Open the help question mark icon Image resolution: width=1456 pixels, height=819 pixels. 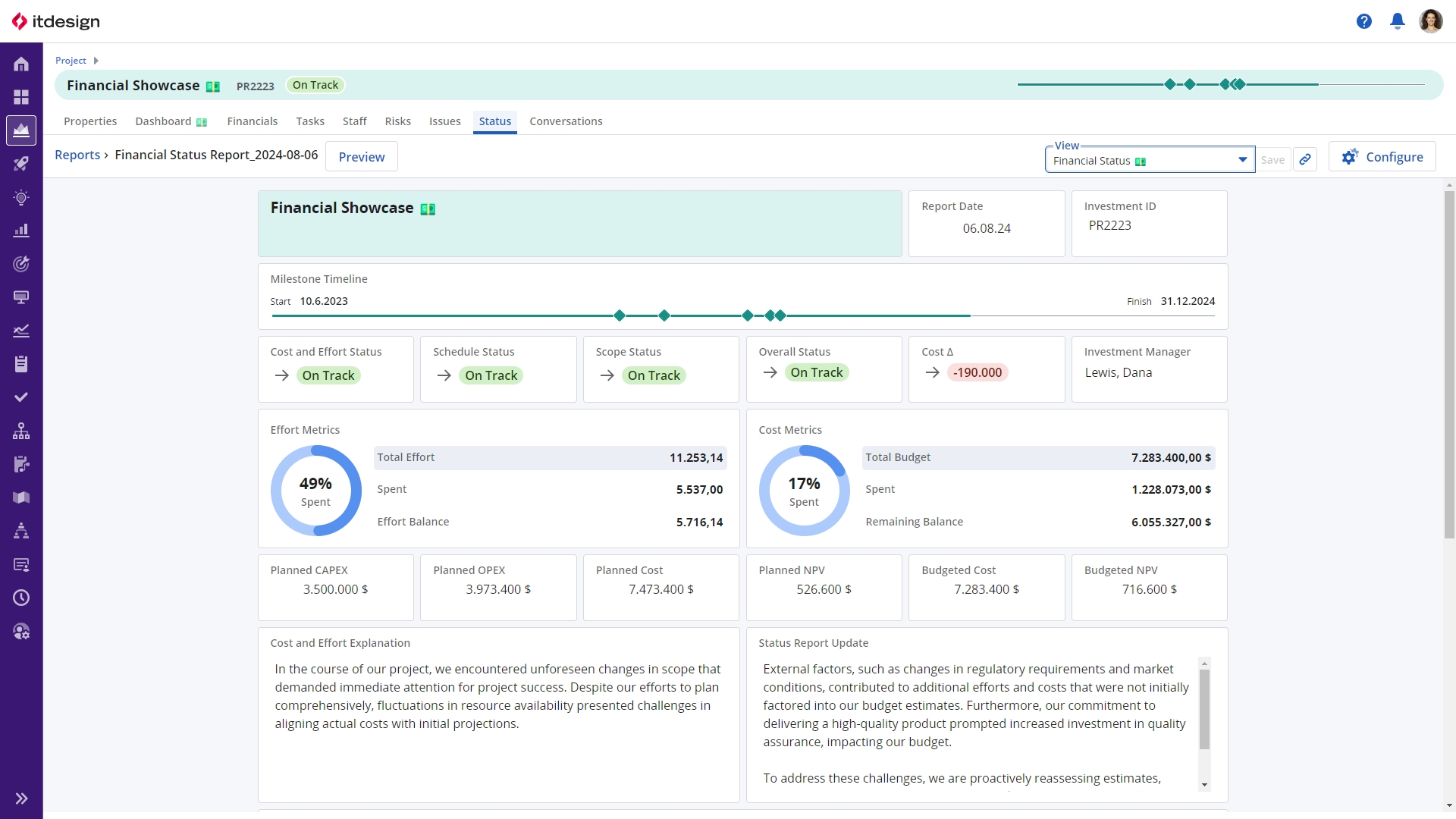pyautogui.click(x=1363, y=21)
